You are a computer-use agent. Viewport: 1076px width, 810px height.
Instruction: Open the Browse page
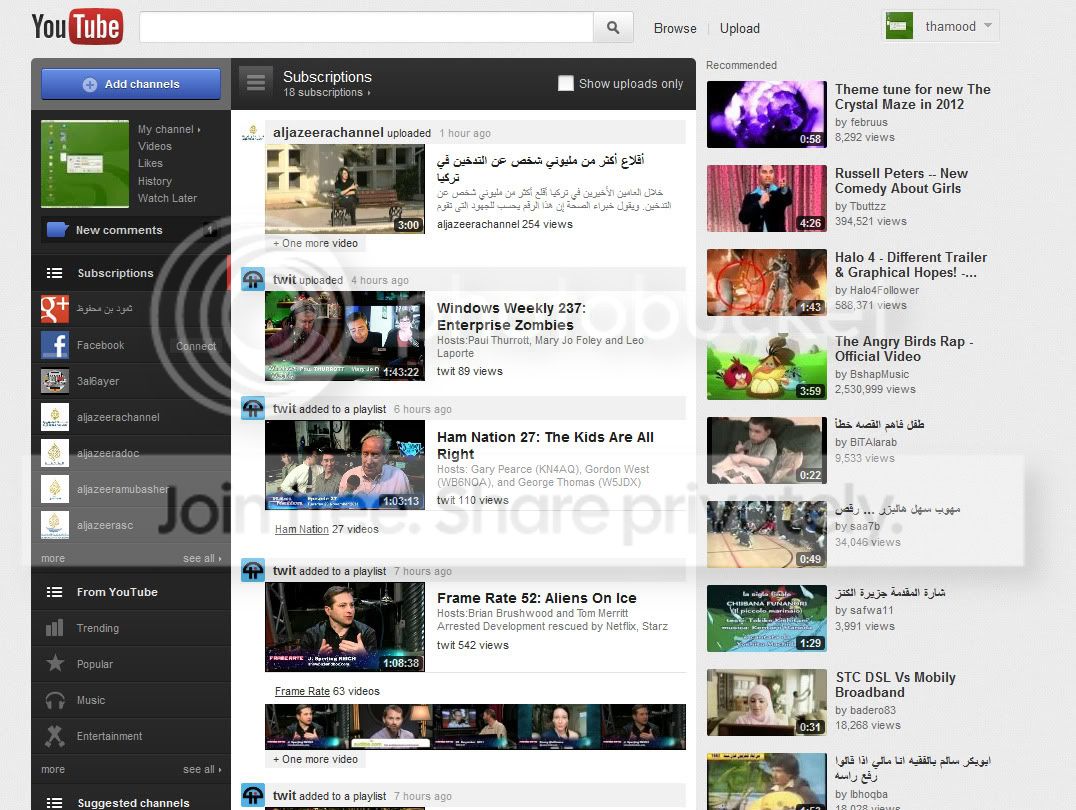675,28
